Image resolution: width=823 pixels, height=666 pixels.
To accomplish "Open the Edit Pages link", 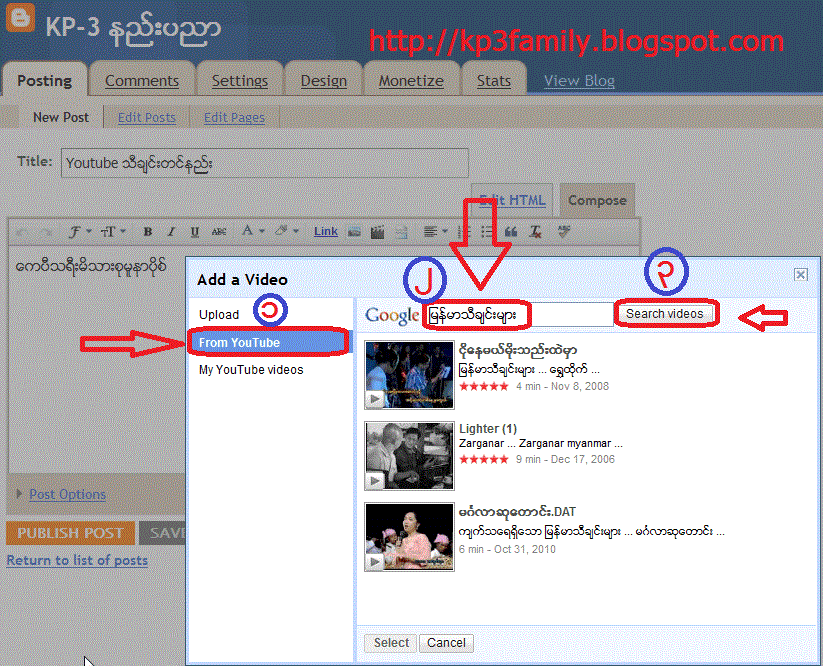I will (234, 118).
